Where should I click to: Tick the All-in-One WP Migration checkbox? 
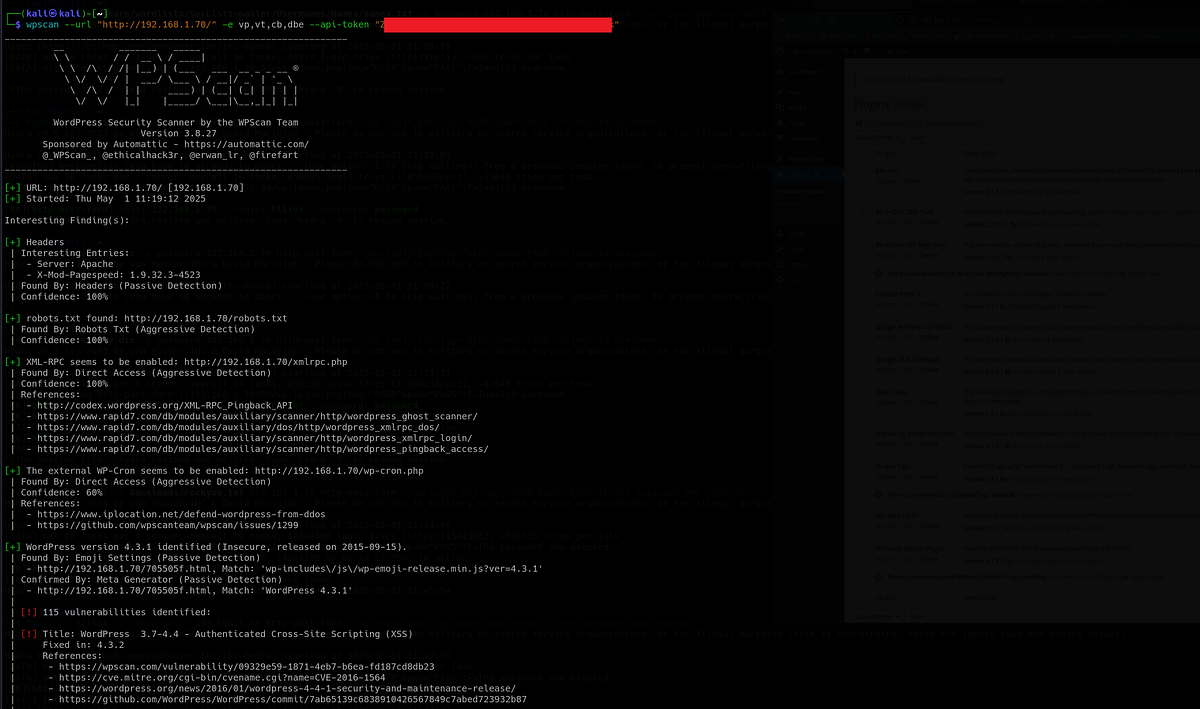point(865,244)
